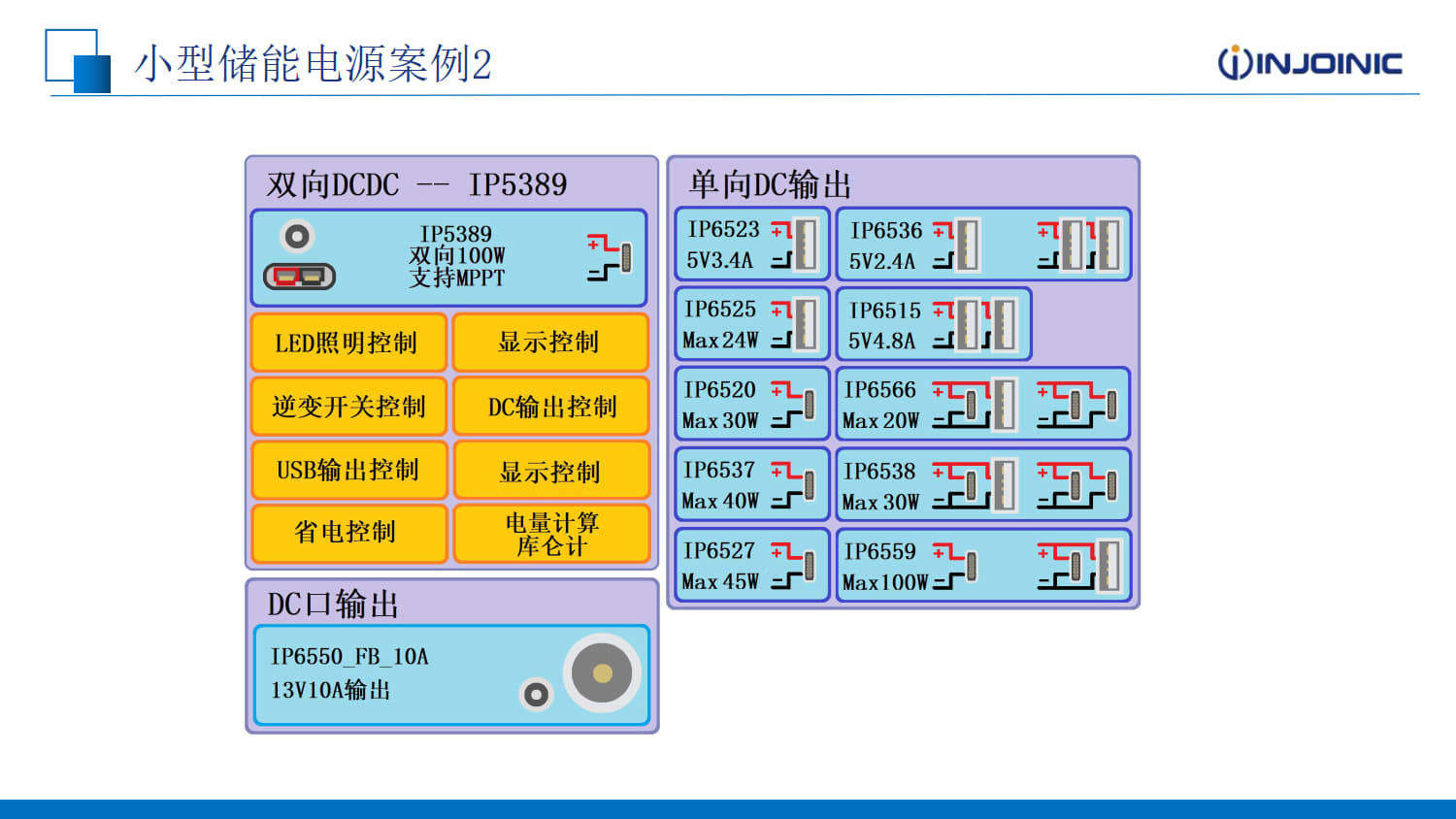The height and width of the screenshot is (819, 1456).
Task: Click the 双向DCDC -- IP5389 heading
Action: point(416,184)
